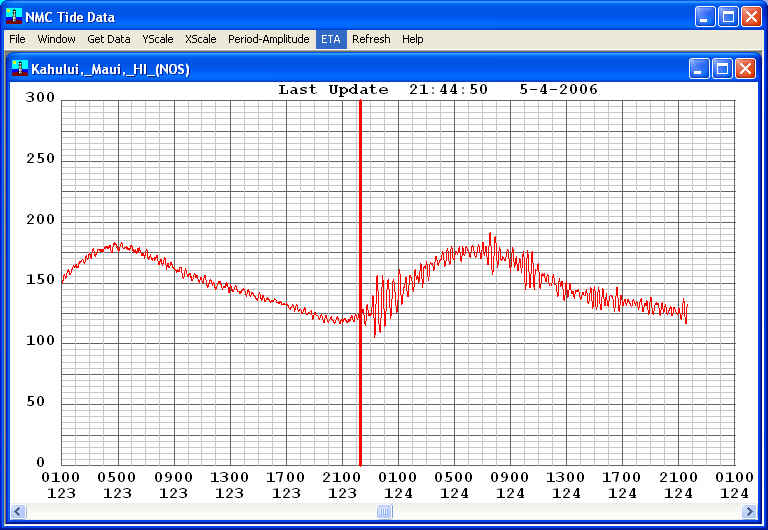Click the 5-4-2006 date text
Viewport: 768px width, 530px height.
click(x=558, y=90)
